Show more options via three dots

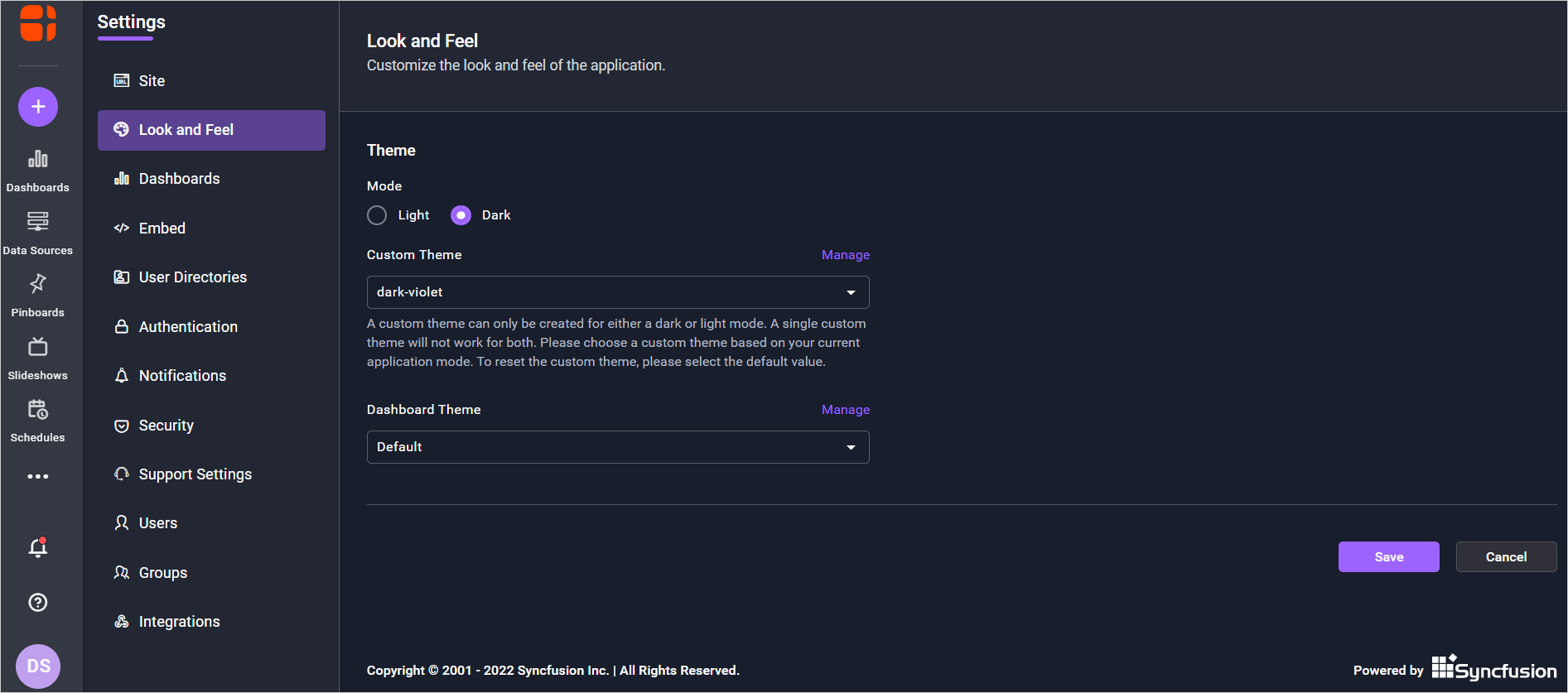tap(38, 476)
